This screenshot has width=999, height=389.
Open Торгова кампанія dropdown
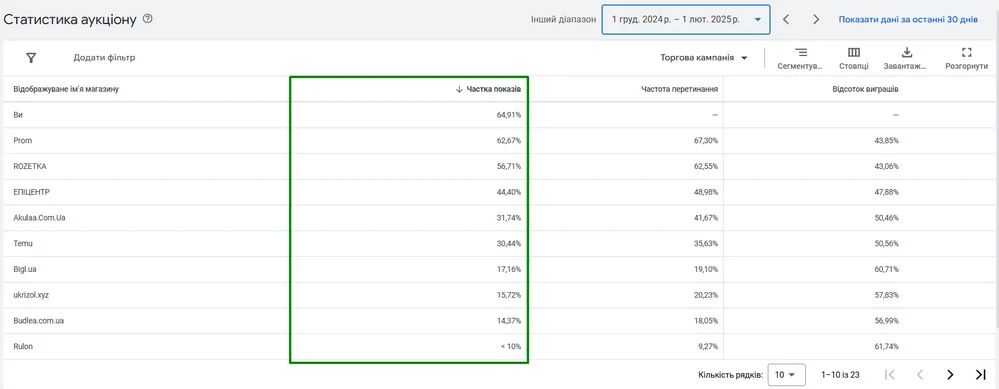pos(704,58)
